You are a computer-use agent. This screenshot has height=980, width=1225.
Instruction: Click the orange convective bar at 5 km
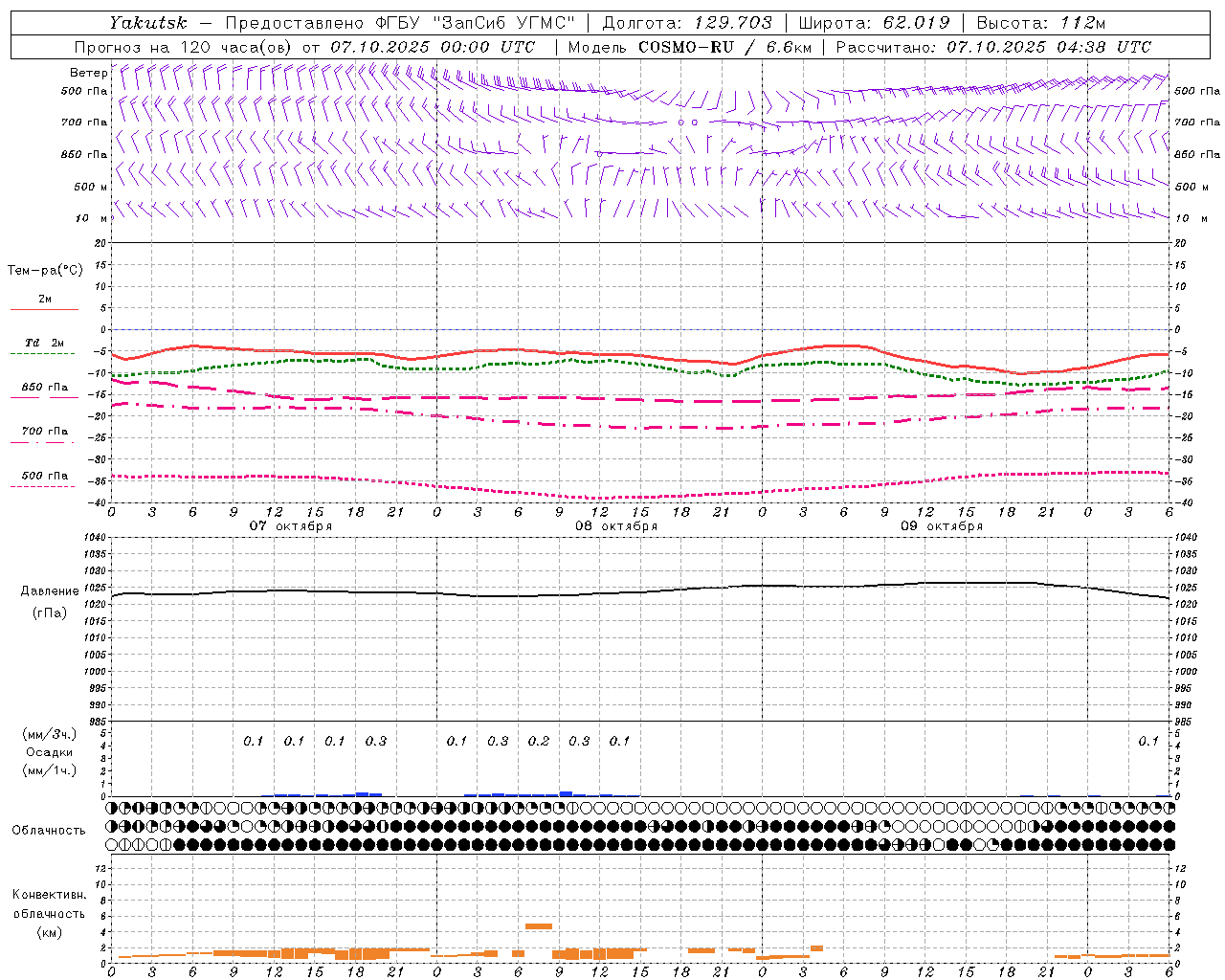click(539, 925)
